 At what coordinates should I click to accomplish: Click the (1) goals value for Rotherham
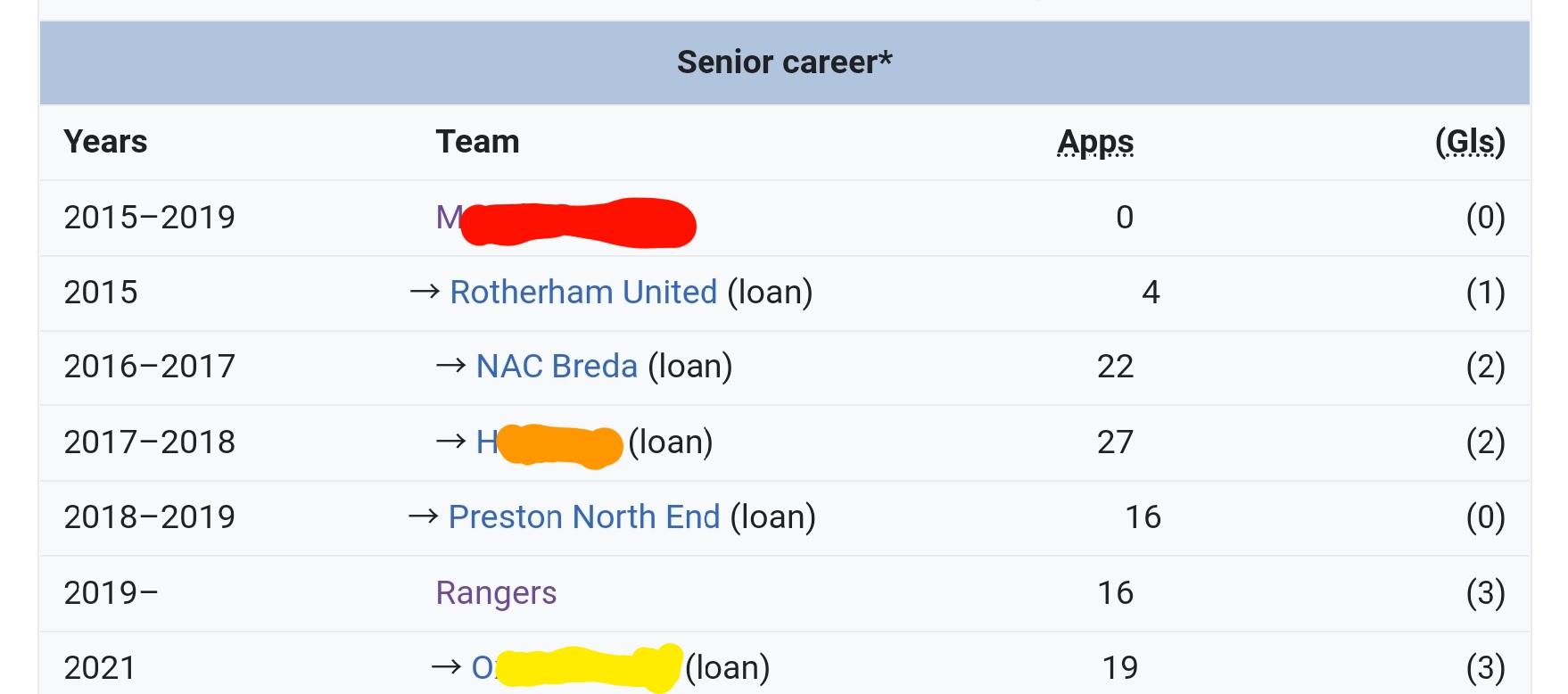pyautogui.click(x=1485, y=293)
